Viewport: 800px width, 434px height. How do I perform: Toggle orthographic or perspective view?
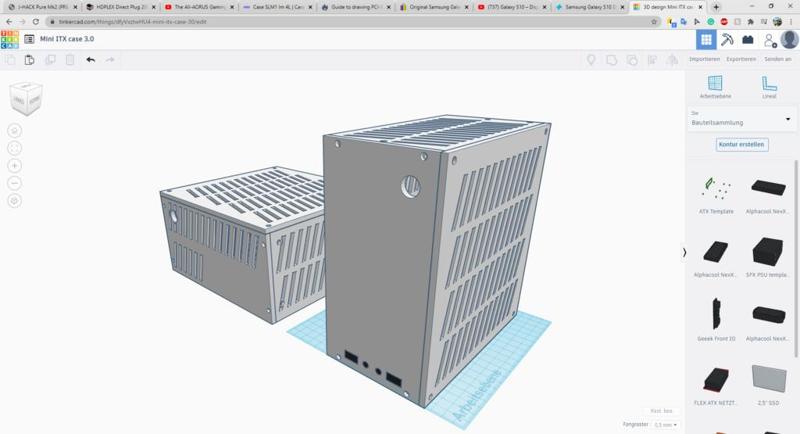(14, 201)
